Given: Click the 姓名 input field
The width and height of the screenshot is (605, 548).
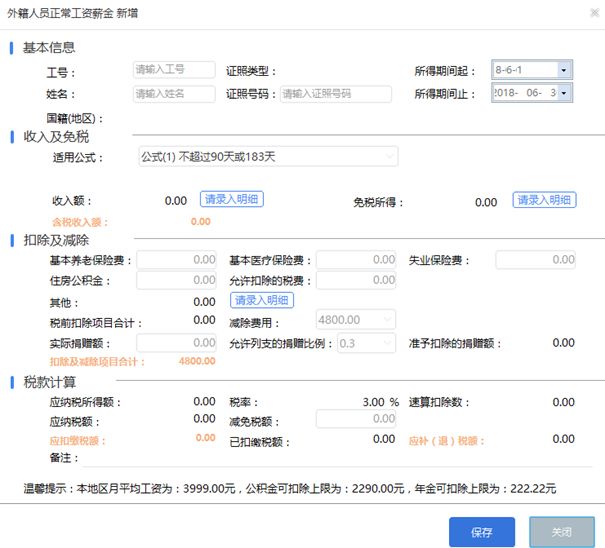Looking at the screenshot, I should pyautogui.click(x=174, y=94).
